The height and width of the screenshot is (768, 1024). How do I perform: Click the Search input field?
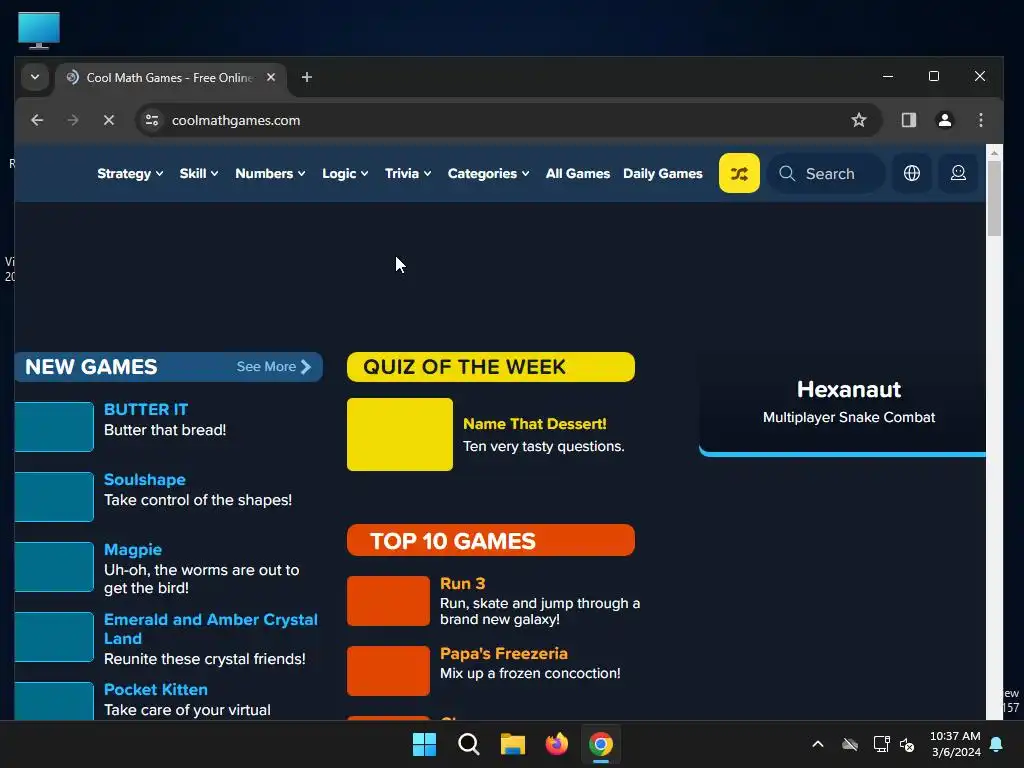tap(826, 174)
